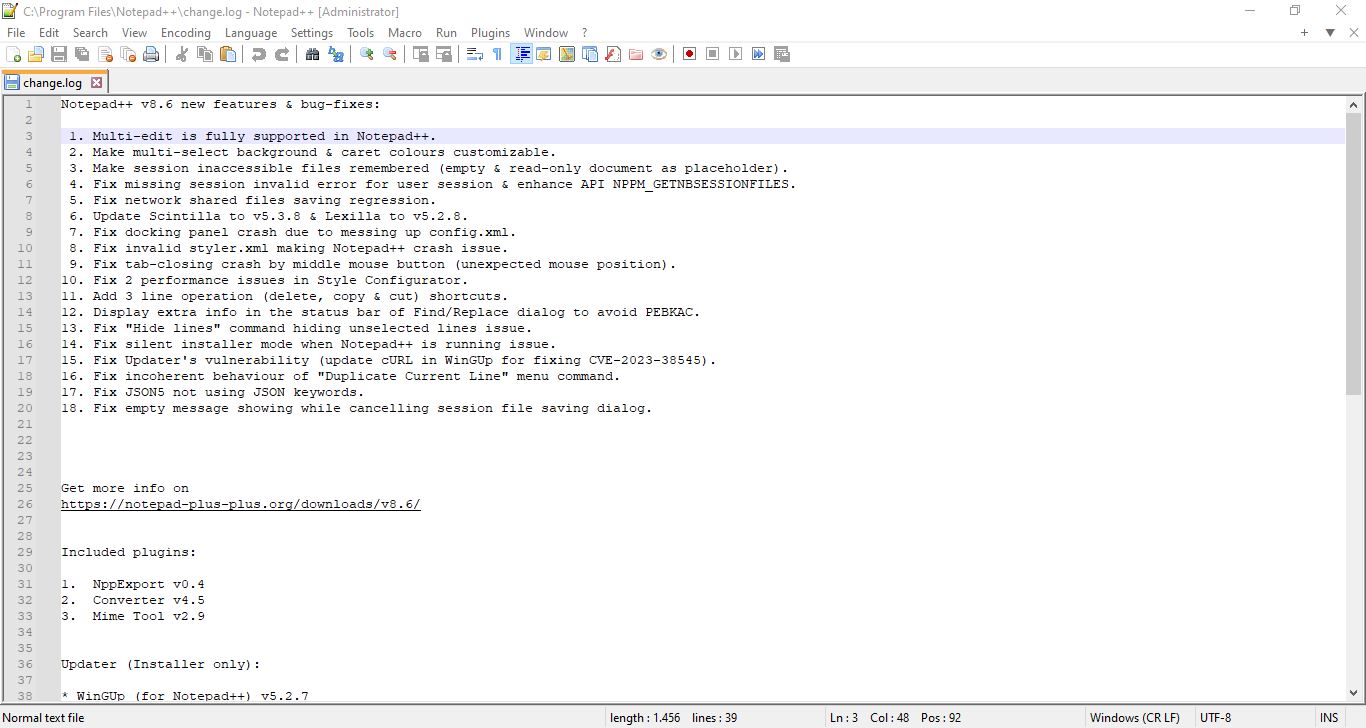Open the File menu

[16, 33]
